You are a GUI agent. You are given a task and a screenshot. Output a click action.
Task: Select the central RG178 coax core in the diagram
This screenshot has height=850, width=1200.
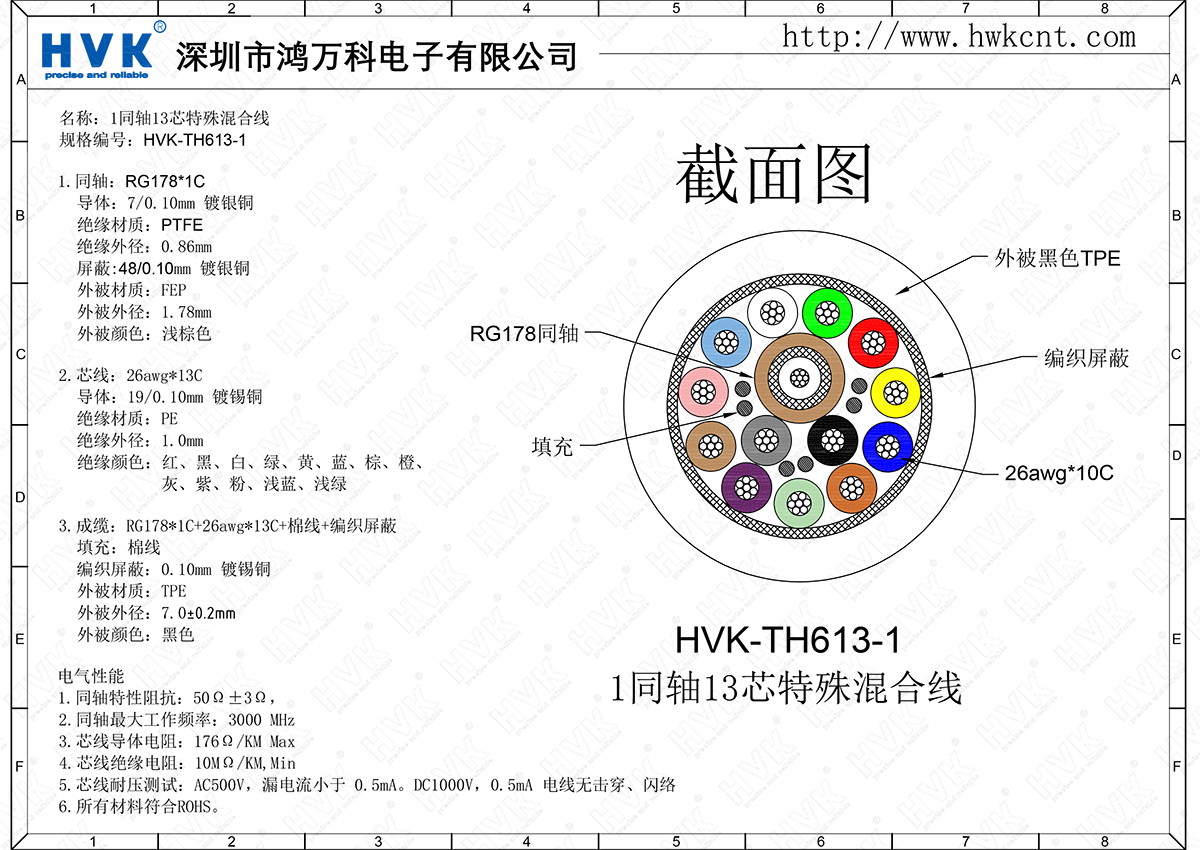click(x=801, y=379)
